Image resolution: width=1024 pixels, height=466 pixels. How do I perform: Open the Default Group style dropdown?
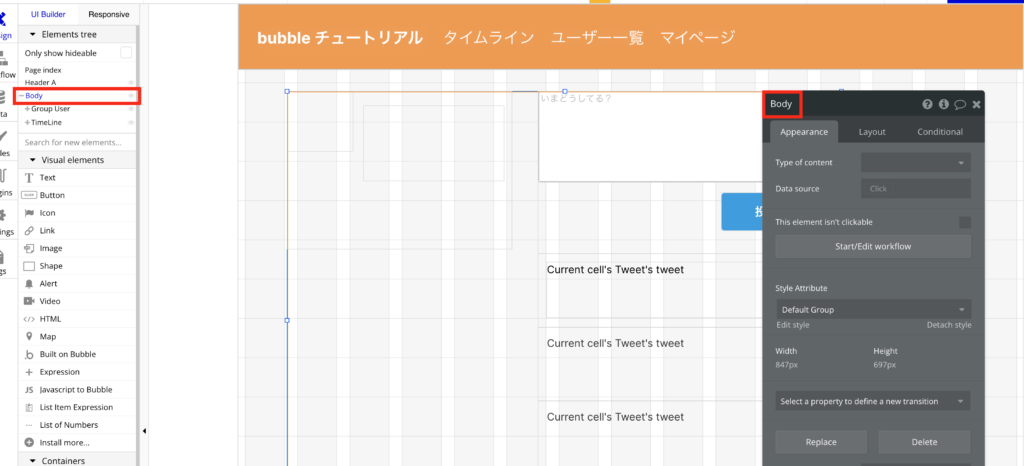(x=873, y=309)
